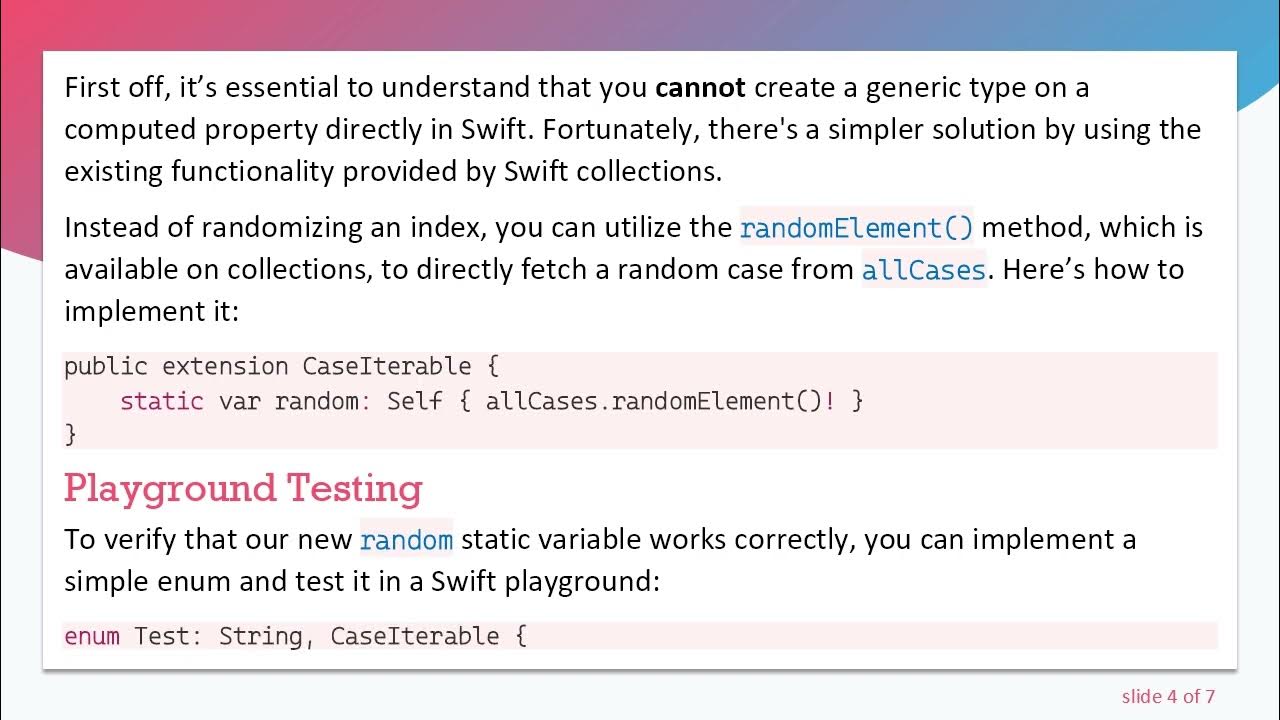Click the "Test" enum name
Image resolution: width=1280 pixels, height=720 pixels.
pos(162,636)
